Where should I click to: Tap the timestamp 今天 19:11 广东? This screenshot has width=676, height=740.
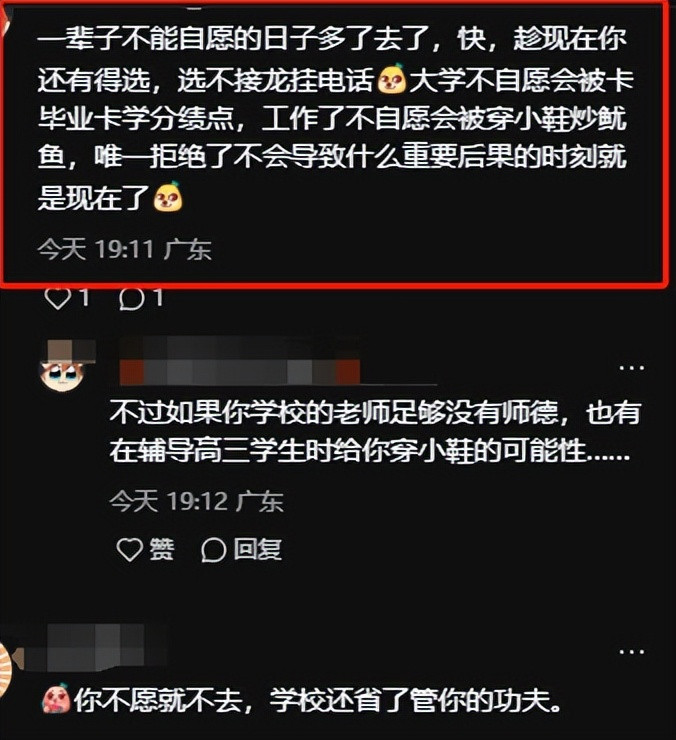[x=124, y=249]
